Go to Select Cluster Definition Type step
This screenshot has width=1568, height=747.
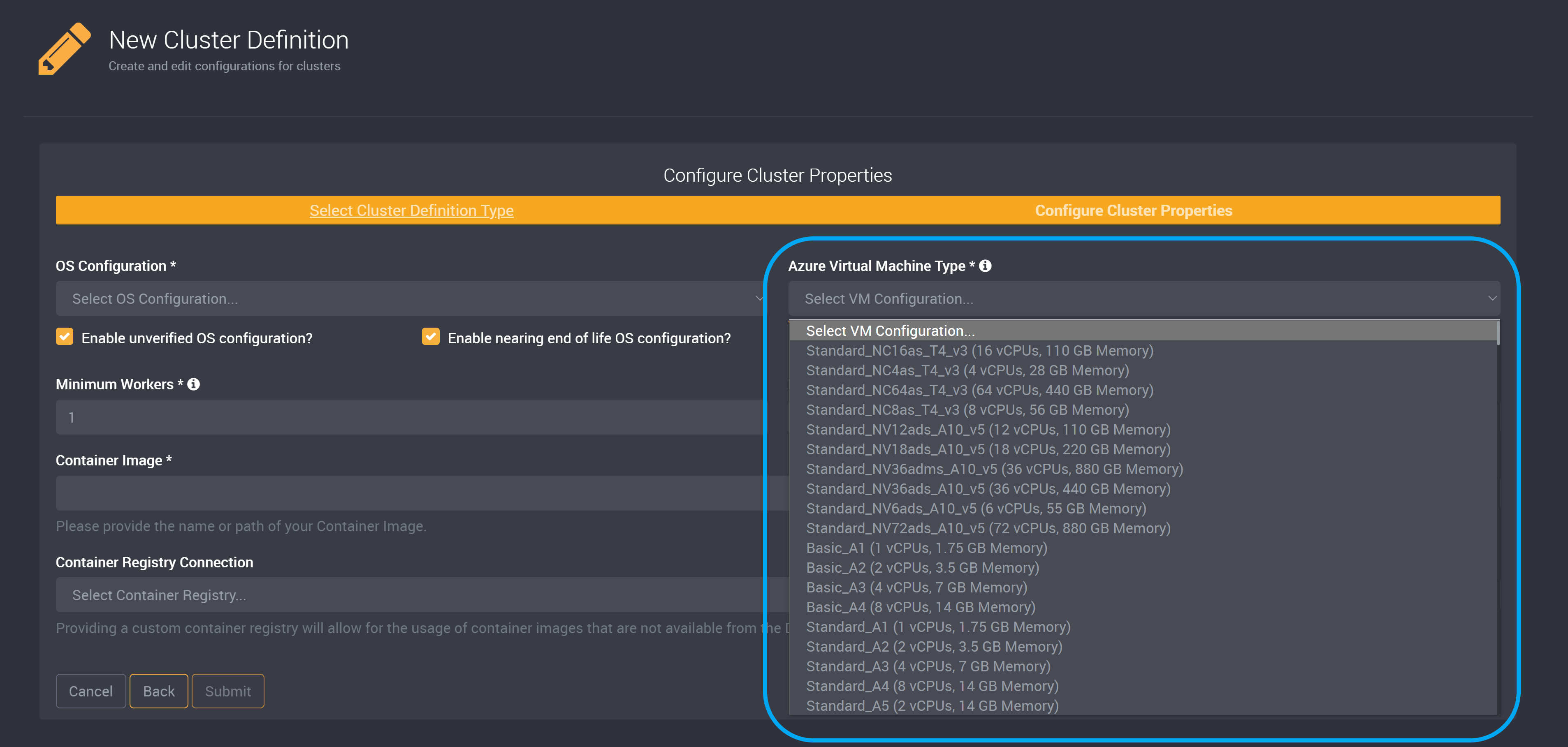click(x=411, y=210)
